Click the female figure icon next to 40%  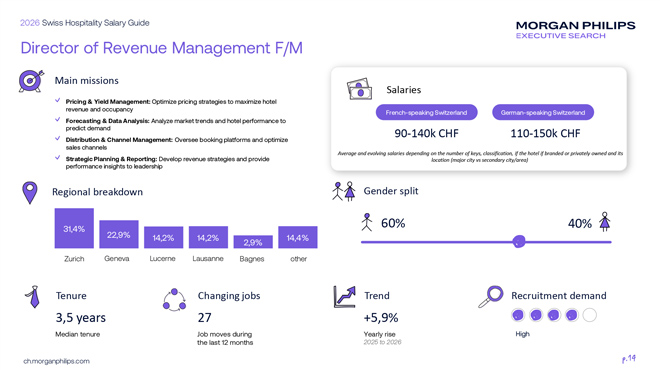pos(605,222)
